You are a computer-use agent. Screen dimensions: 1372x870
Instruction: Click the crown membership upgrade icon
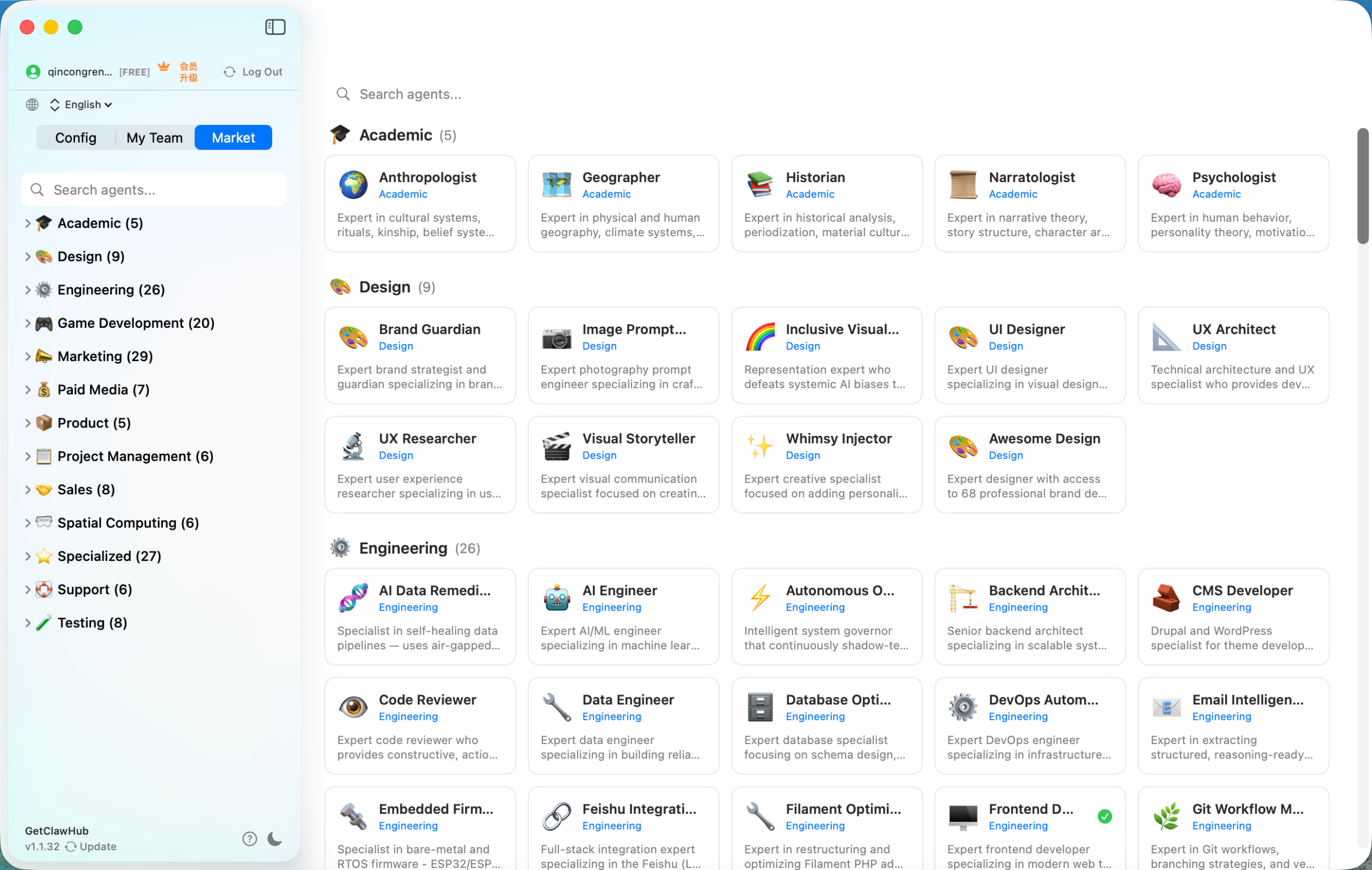tap(164, 66)
